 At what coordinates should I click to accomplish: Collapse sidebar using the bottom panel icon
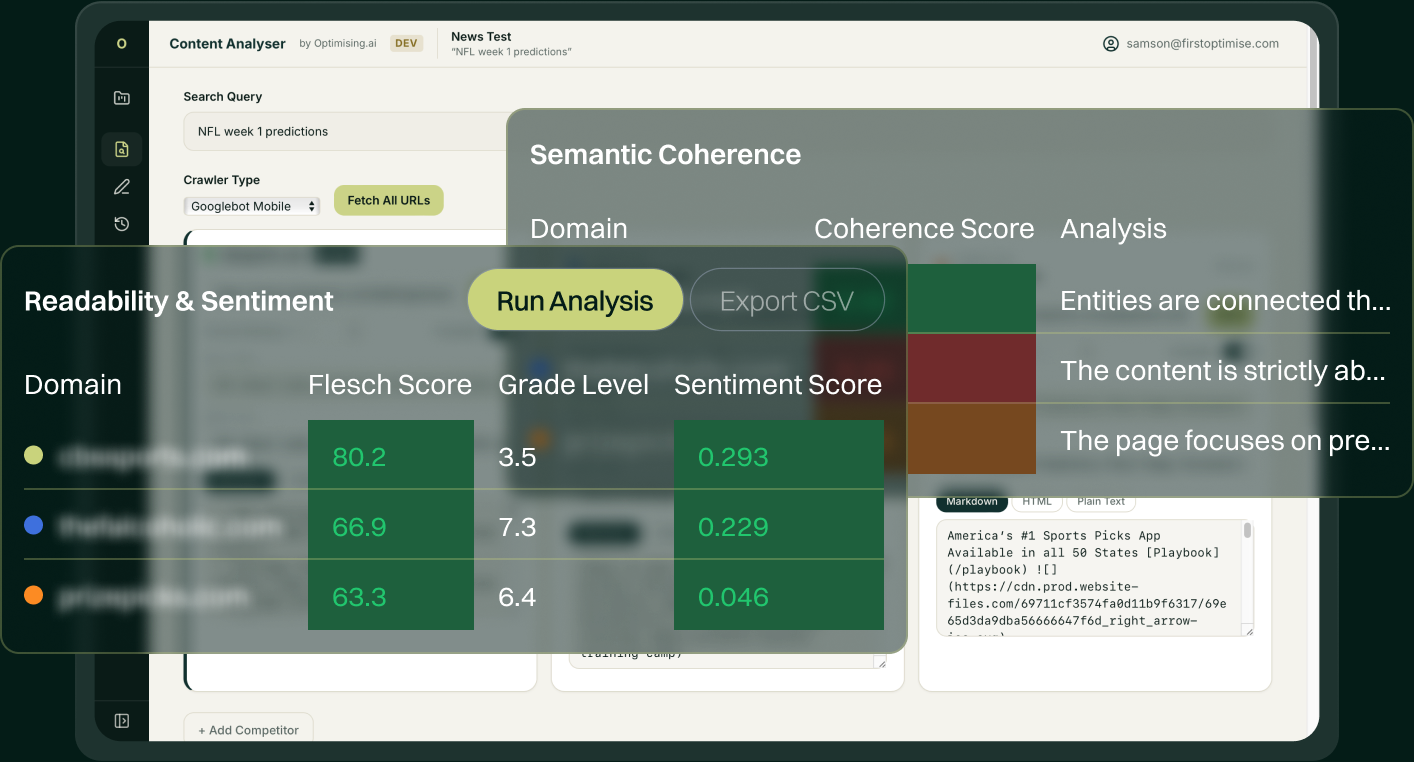[x=122, y=721]
